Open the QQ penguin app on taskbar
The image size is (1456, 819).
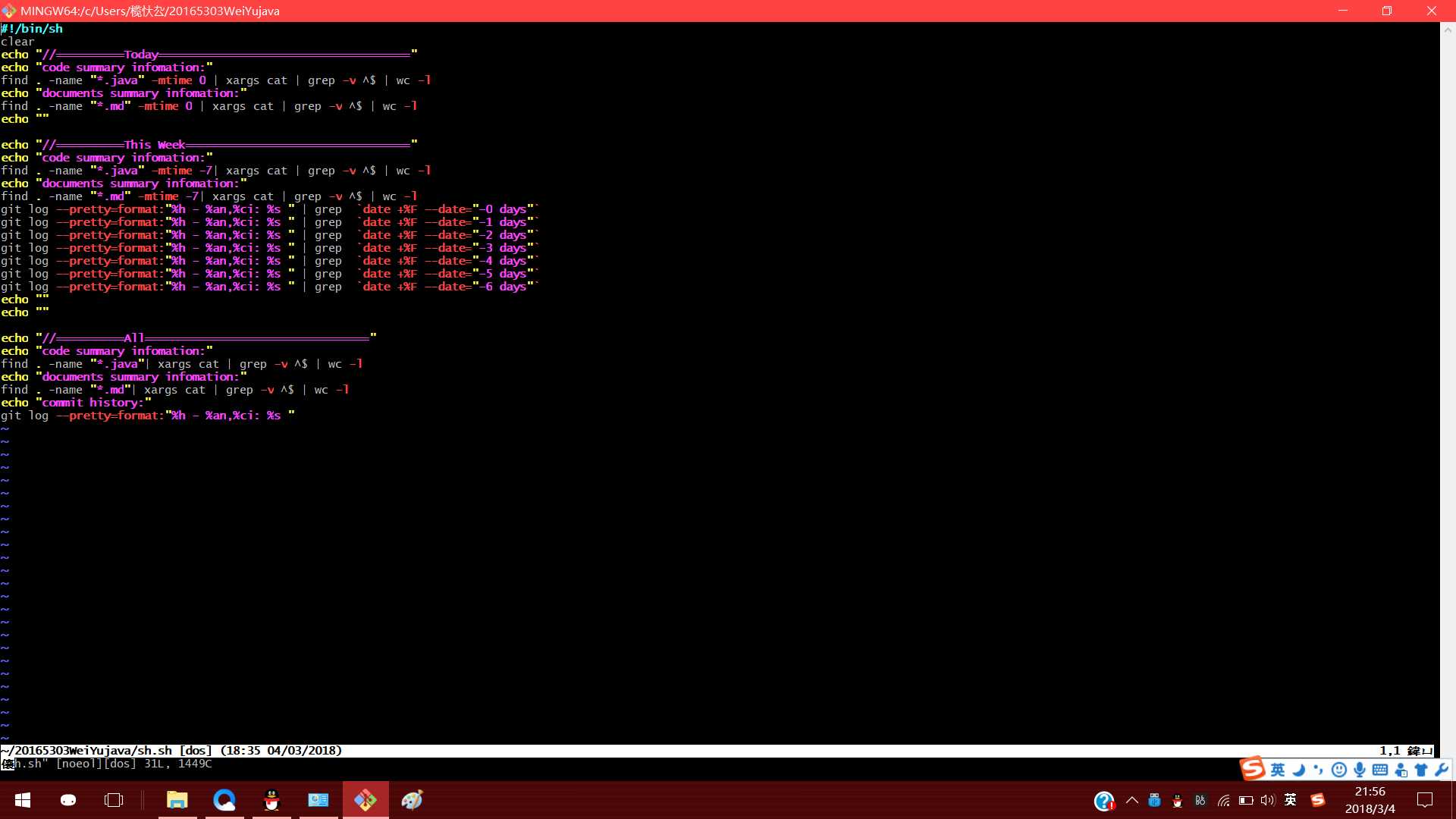tap(271, 800)
